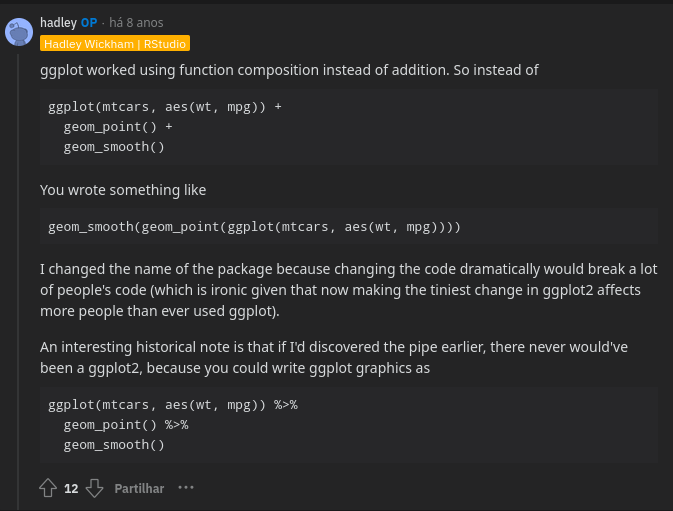
Task: Click hadley's Reddit avatar
Action: coord(19,32)
